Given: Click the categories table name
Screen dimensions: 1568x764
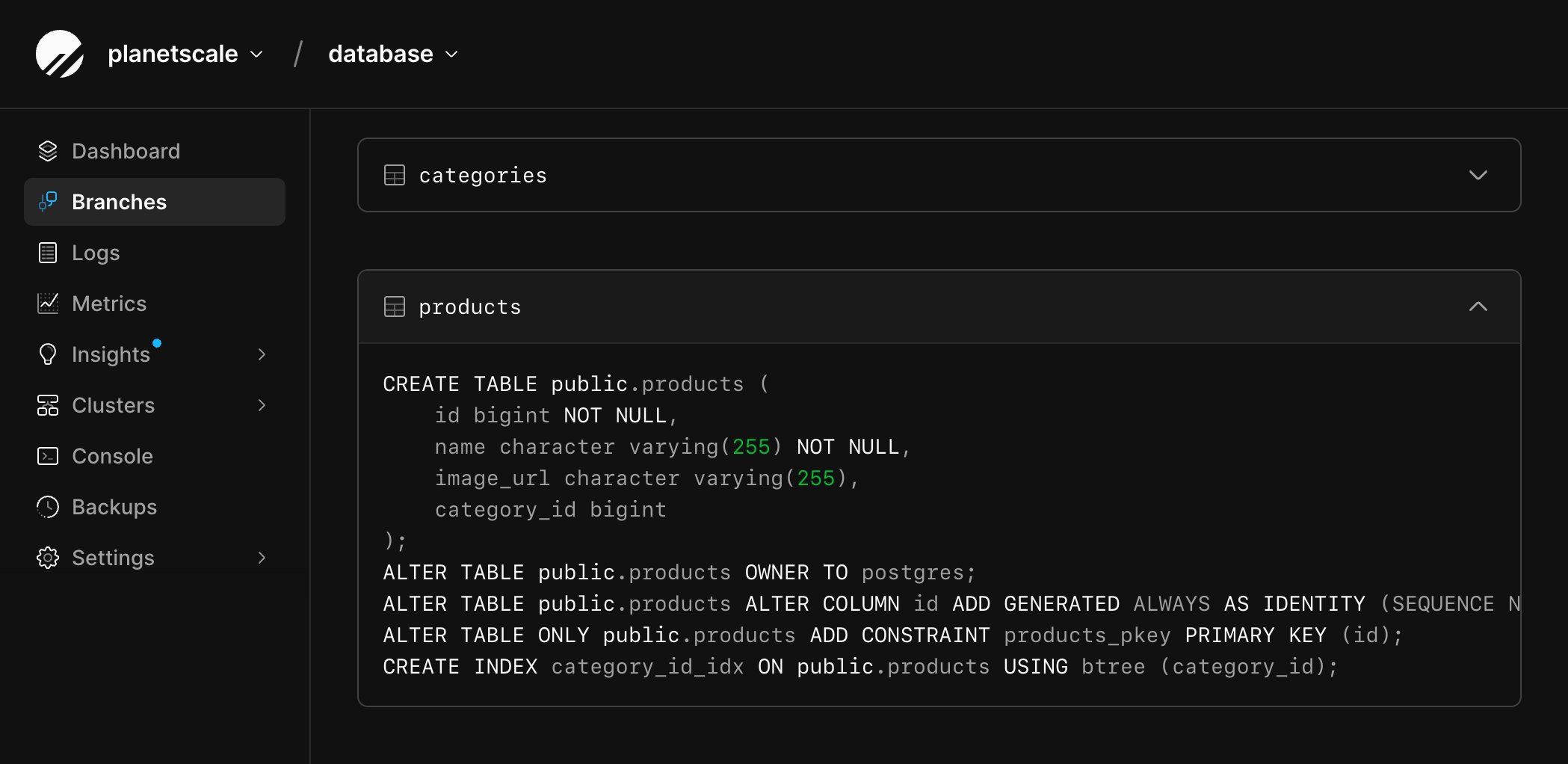Looking at the screenshot, I should click(x=483, y=176).
